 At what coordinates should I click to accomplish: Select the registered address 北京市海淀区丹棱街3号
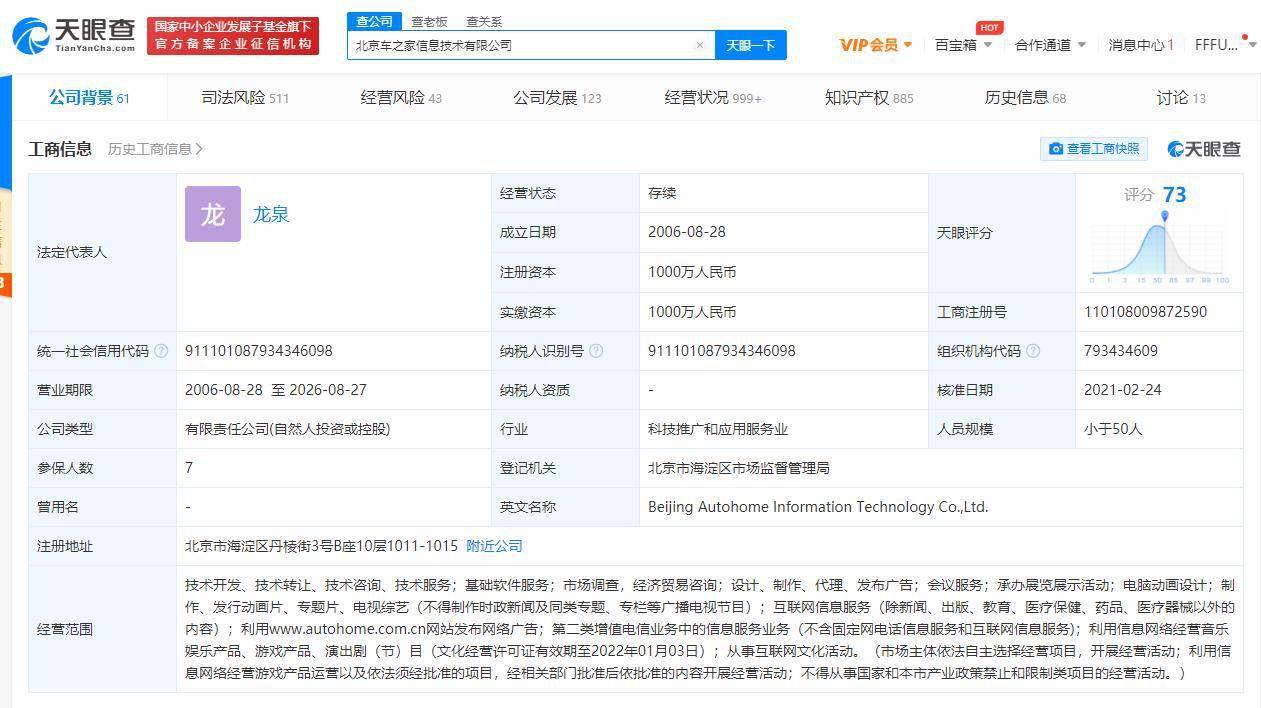[x=321, y=546]
